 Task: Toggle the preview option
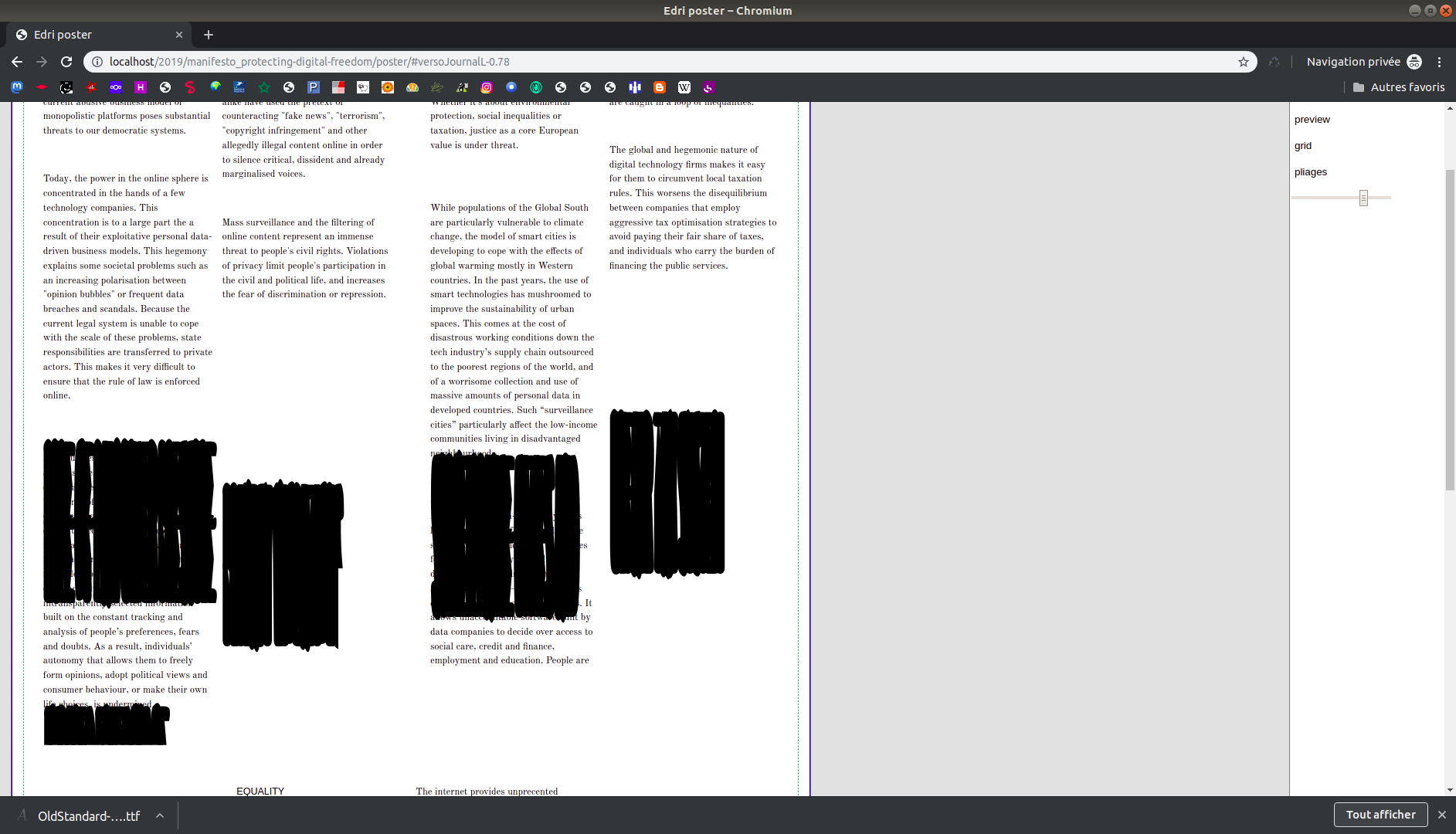(x=1312, y=120)
